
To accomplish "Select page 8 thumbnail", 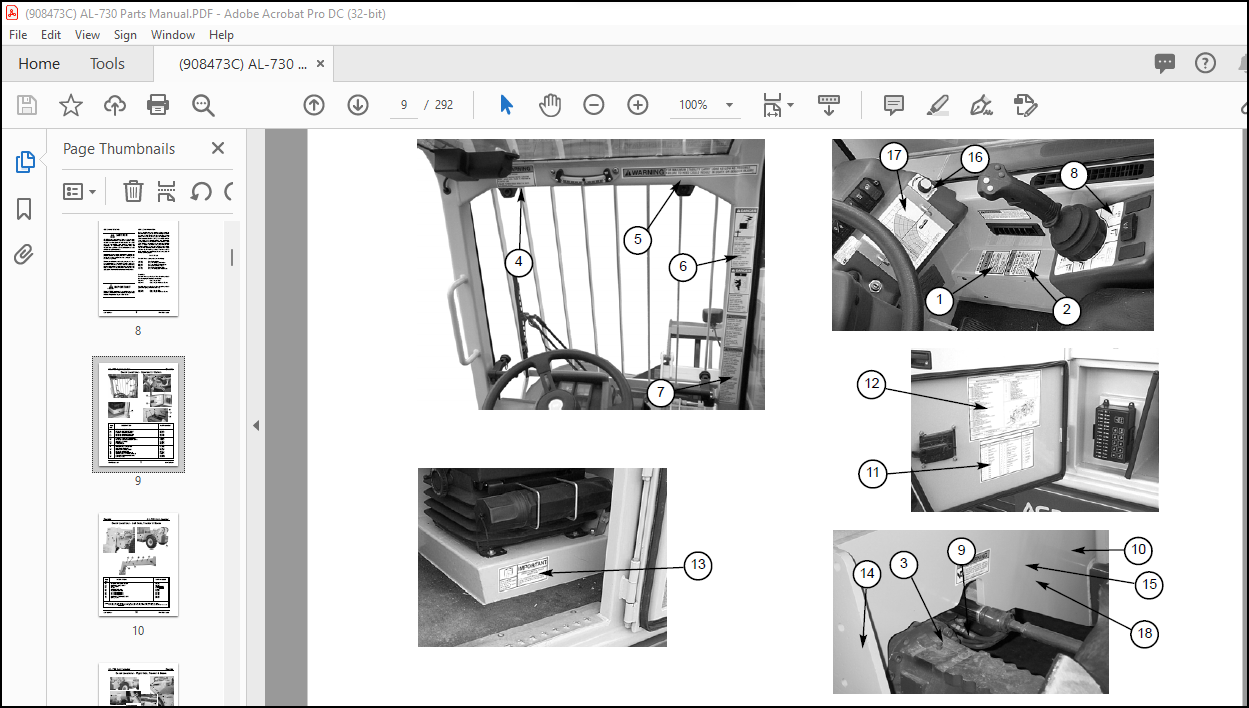I will (x=138, y=269).
